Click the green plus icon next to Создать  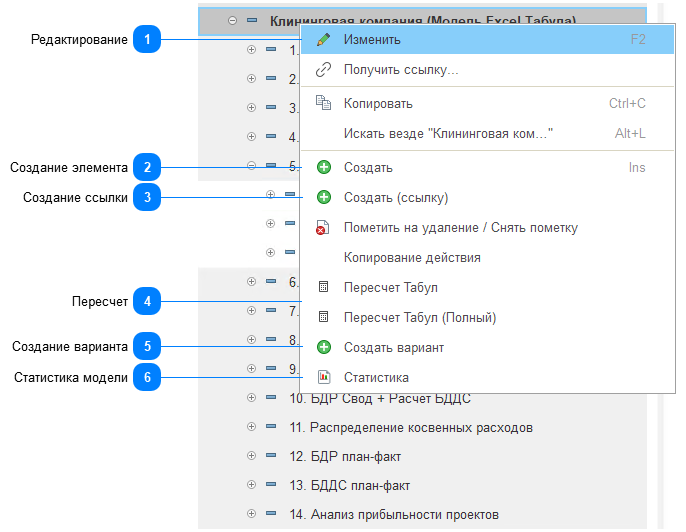coord(324,167)
